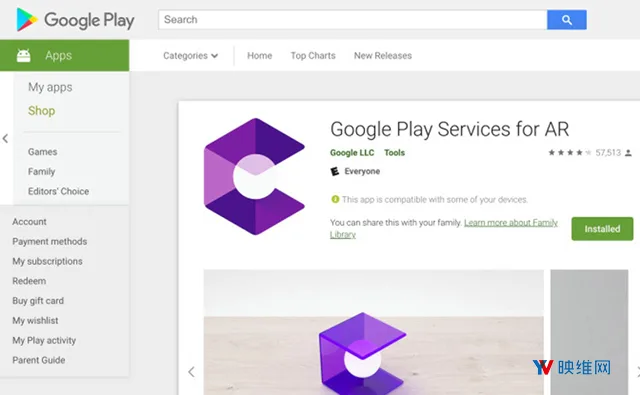Open Family category in sidebar
The image size is (640, 395).
pyautogui.click(x=41, y=171)
